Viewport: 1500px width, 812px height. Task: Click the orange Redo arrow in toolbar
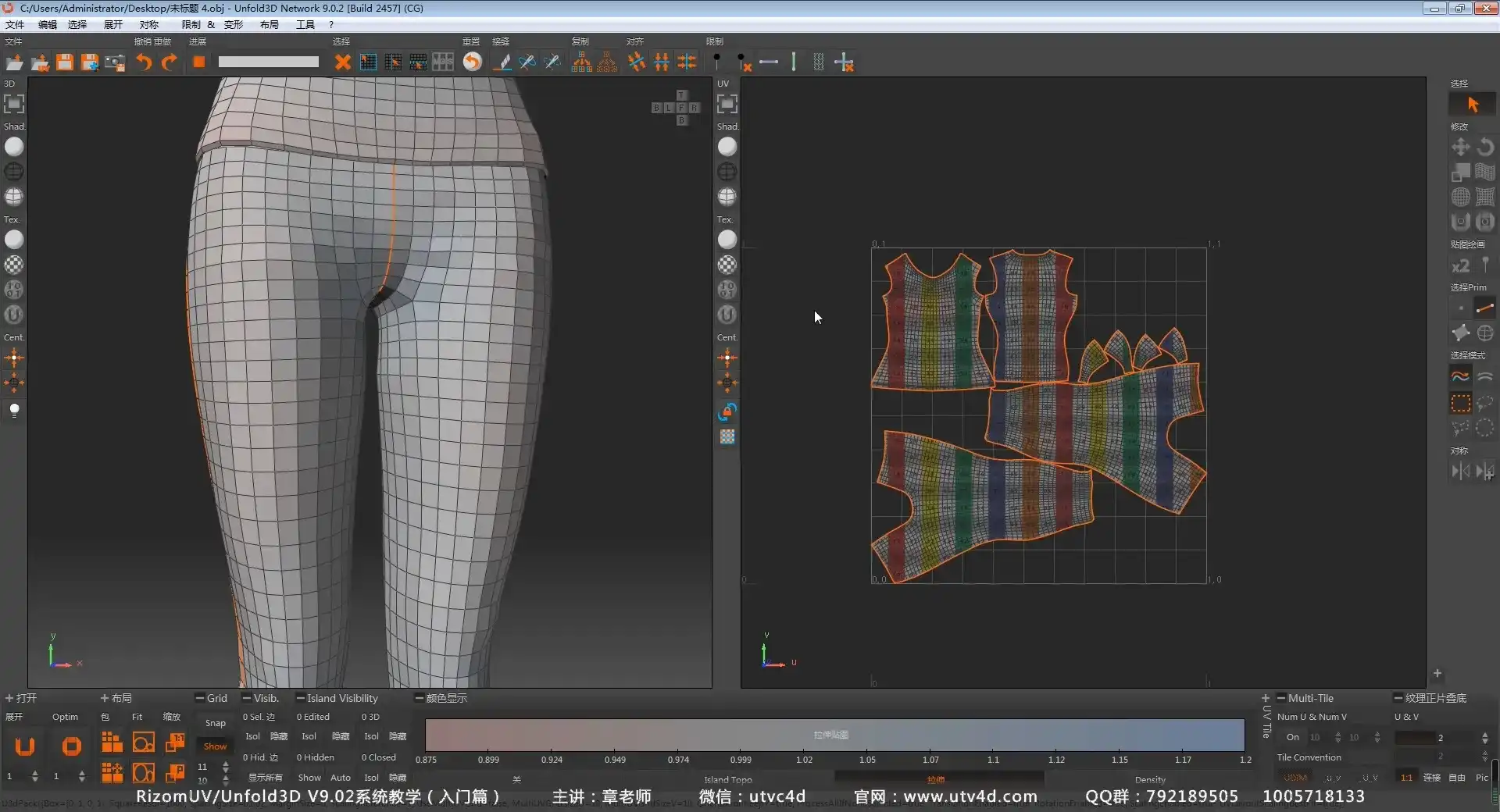pyautogui.click(x=169, y=62)
